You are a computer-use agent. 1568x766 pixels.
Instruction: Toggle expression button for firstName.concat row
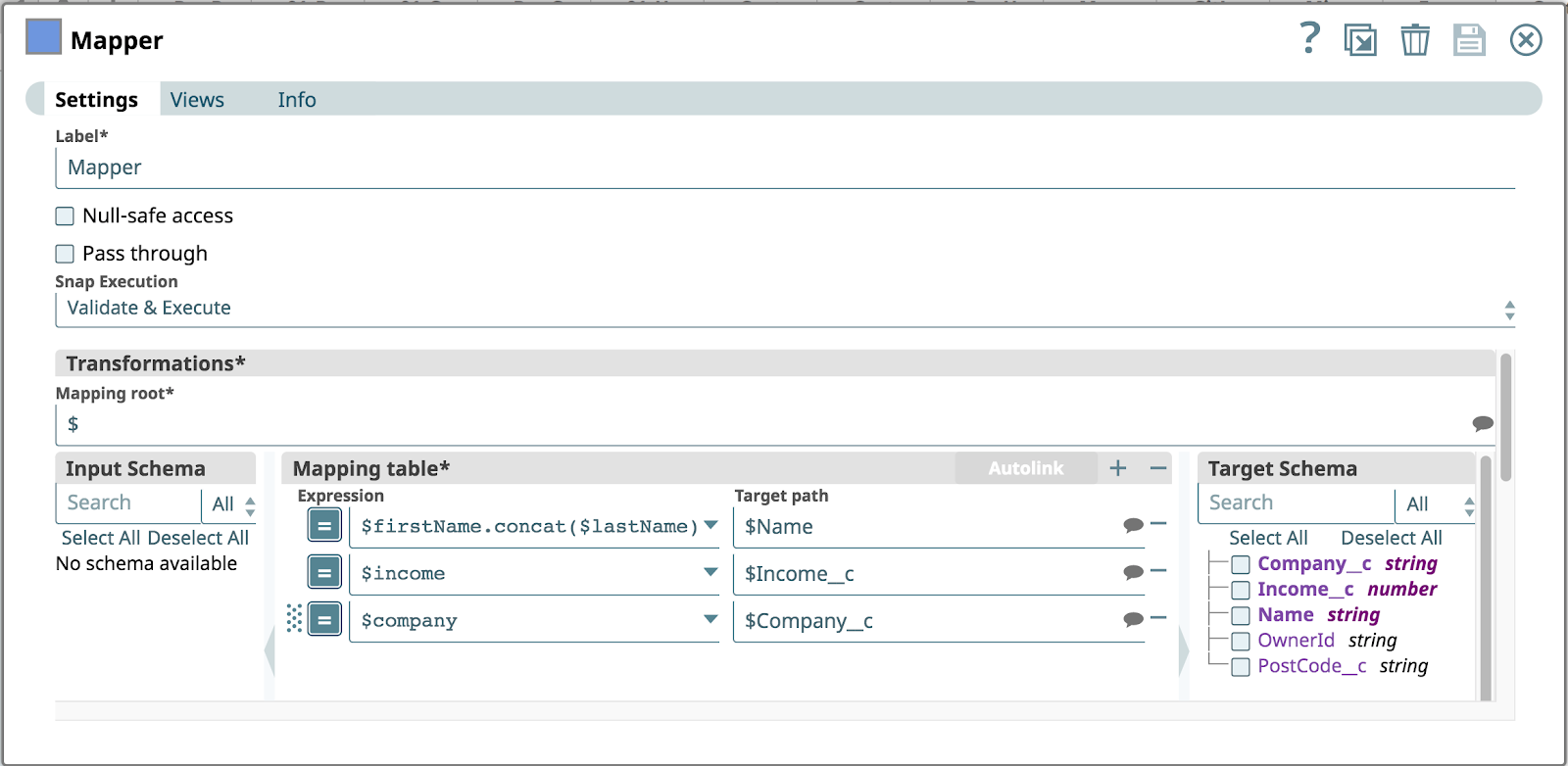click(x=324, y=526)
